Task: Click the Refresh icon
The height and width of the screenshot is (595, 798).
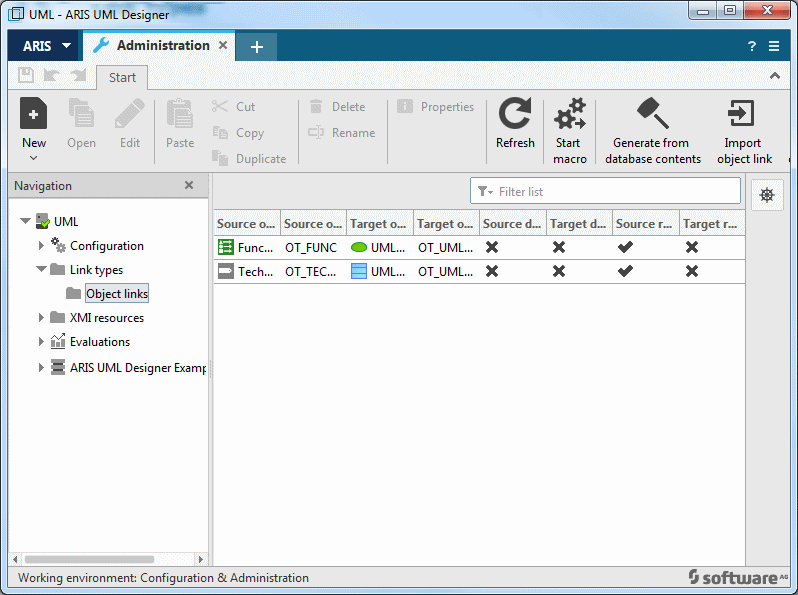Action: tap(515, 113)
